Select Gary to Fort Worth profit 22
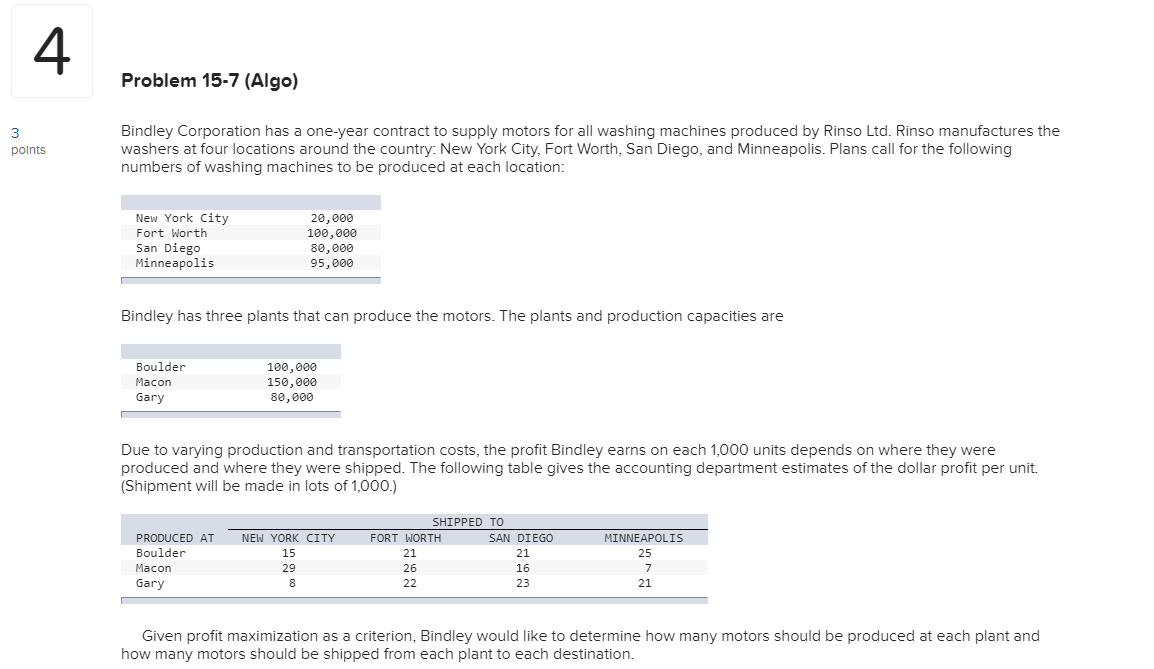 (410, 583)
